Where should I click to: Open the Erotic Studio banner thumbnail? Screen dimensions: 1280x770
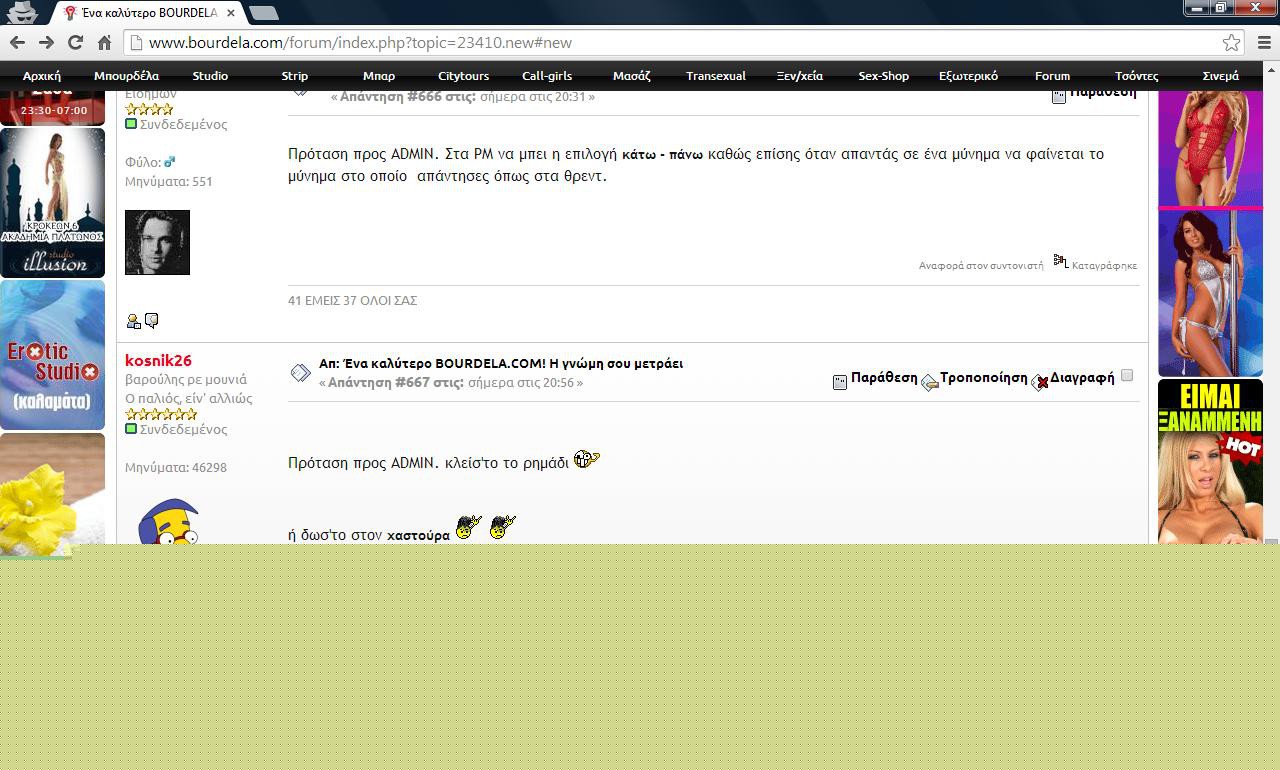52,355
